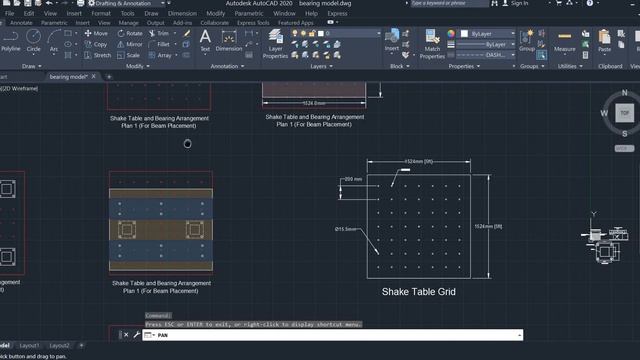Open the Layer Properties manager
Viewport: 640px width, 360px height.
[275, 44]
